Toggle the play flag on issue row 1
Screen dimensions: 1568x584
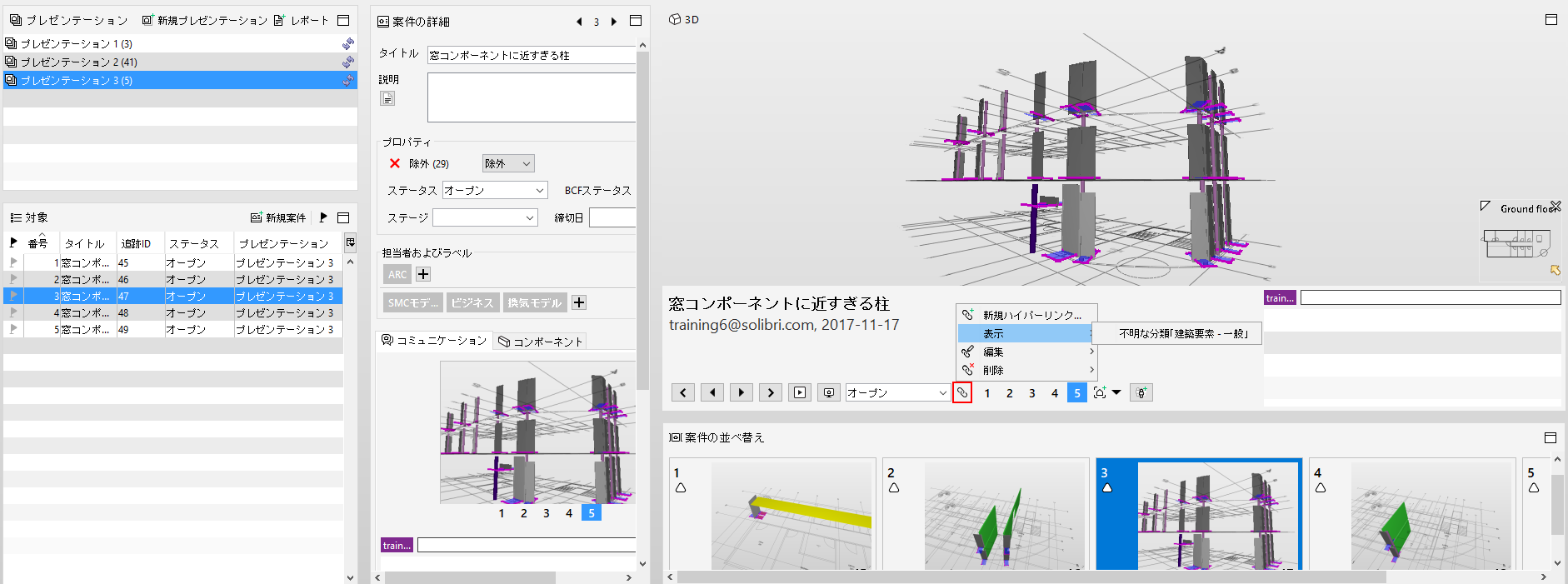click(x=13, y=262)
